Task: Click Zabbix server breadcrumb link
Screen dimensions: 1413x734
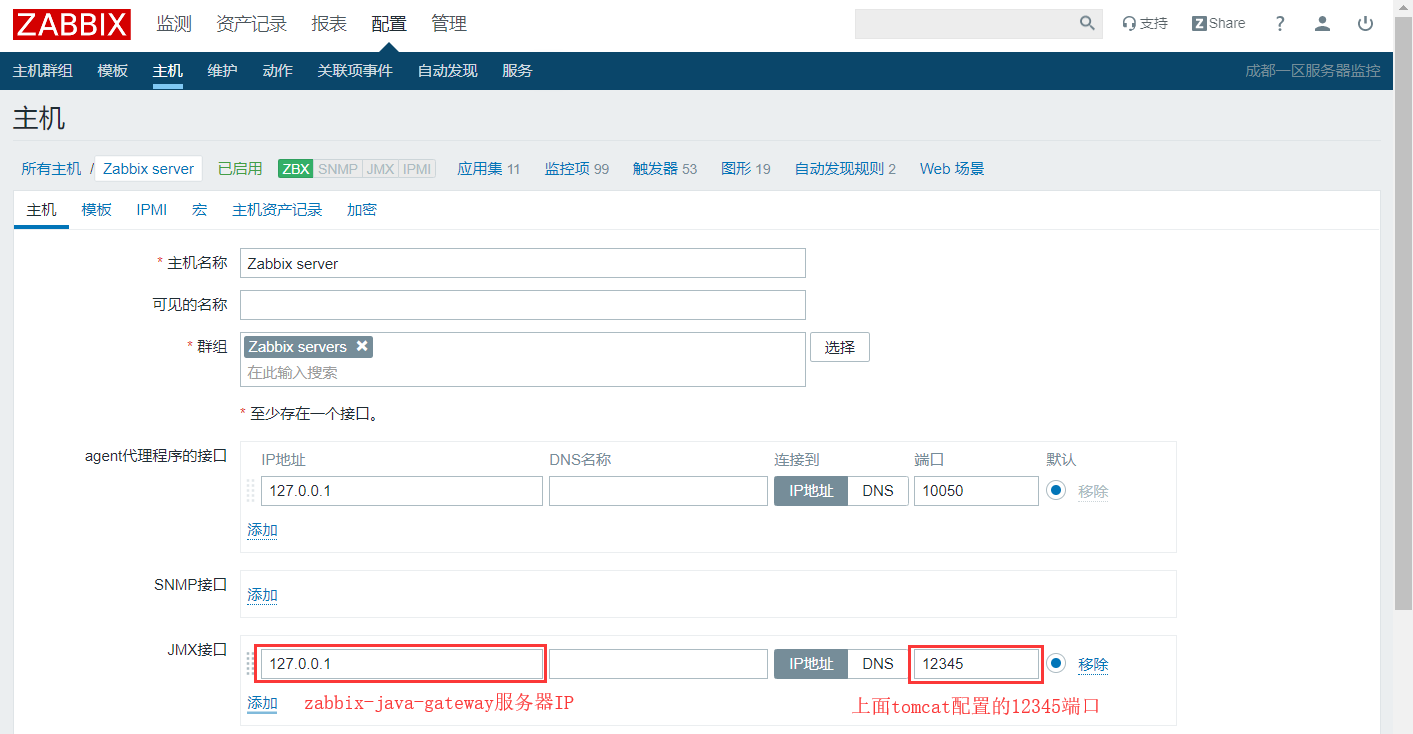Action: point(149,169)
